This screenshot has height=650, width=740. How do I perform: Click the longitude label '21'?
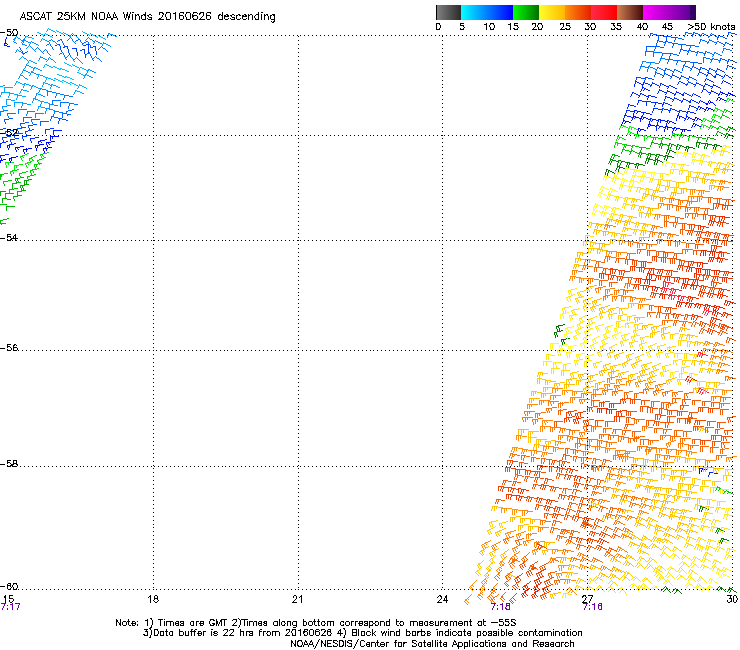(297, 599)
